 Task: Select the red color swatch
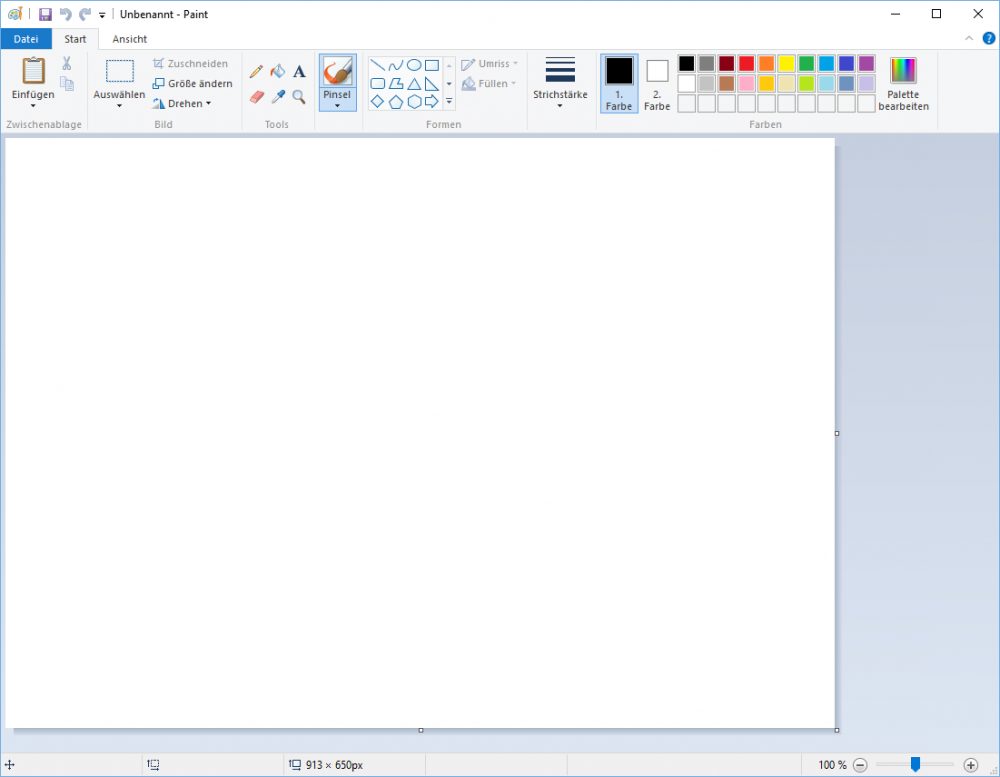pyautogui.click(x=747, y=63)
